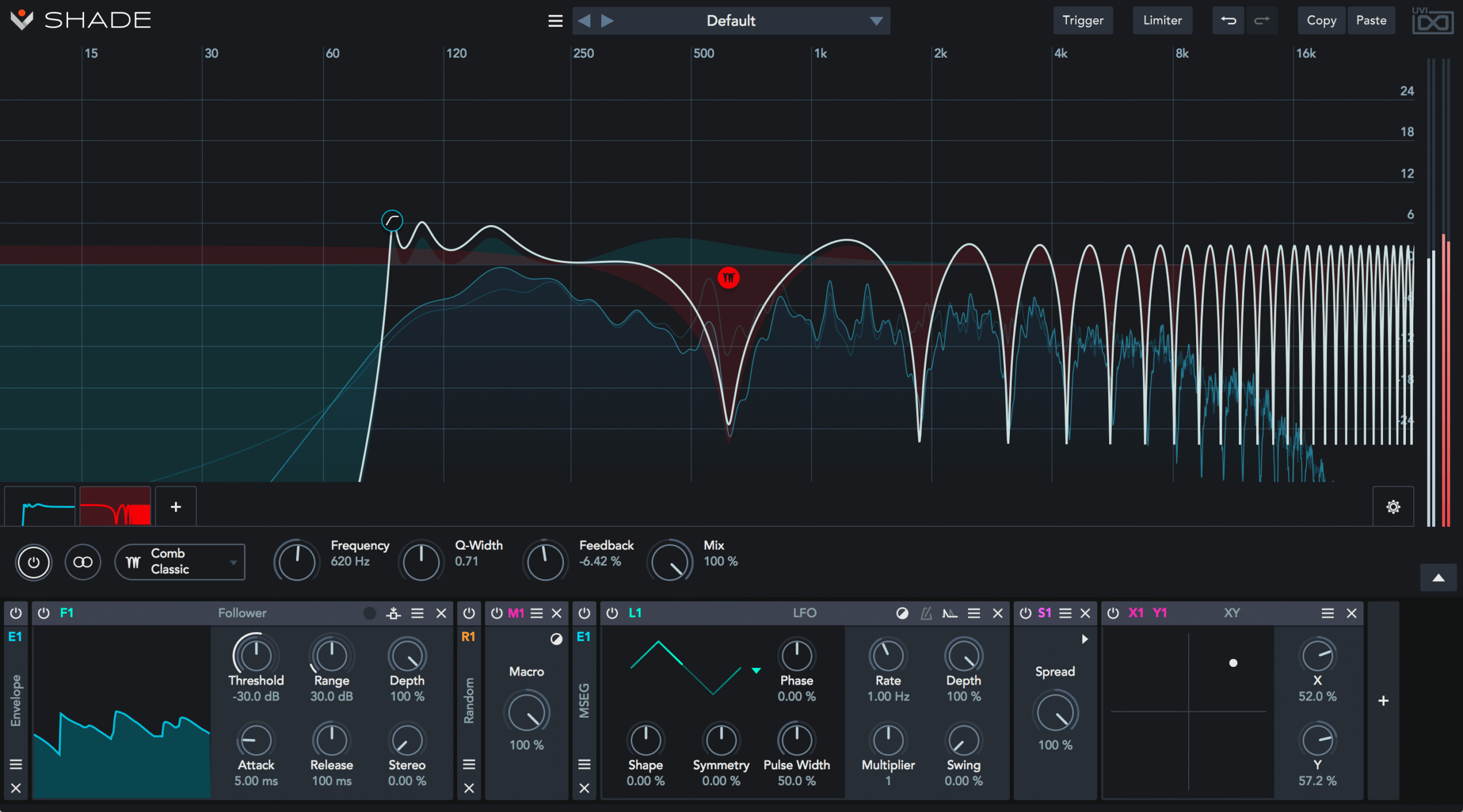Click the Trigger button
This screenshot has width=1463, height=812.
tap(1082, 21)
